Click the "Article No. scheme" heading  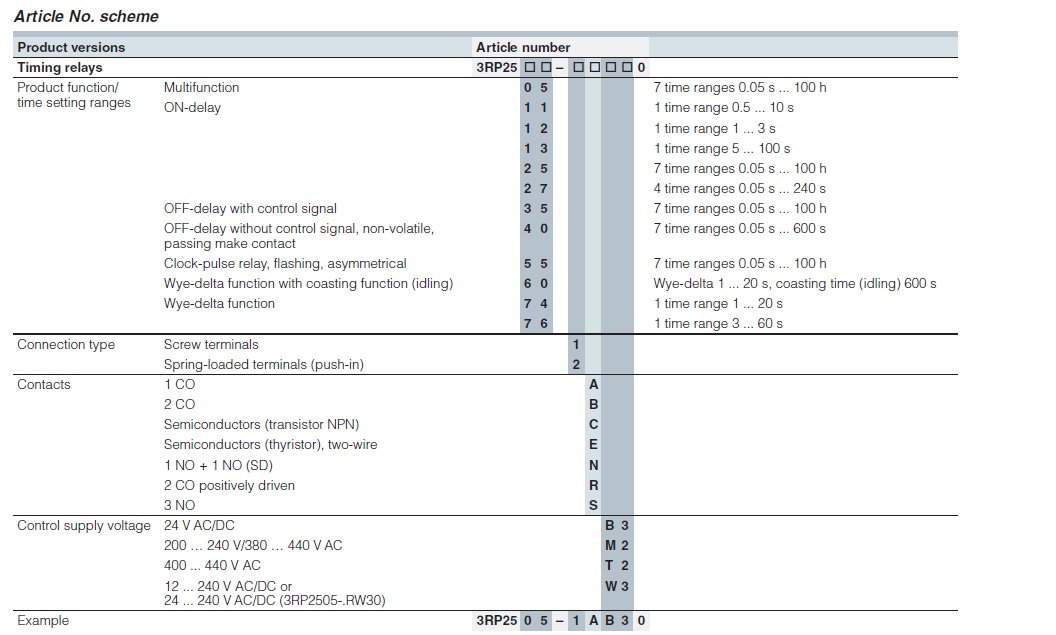(x=86, y=16)
